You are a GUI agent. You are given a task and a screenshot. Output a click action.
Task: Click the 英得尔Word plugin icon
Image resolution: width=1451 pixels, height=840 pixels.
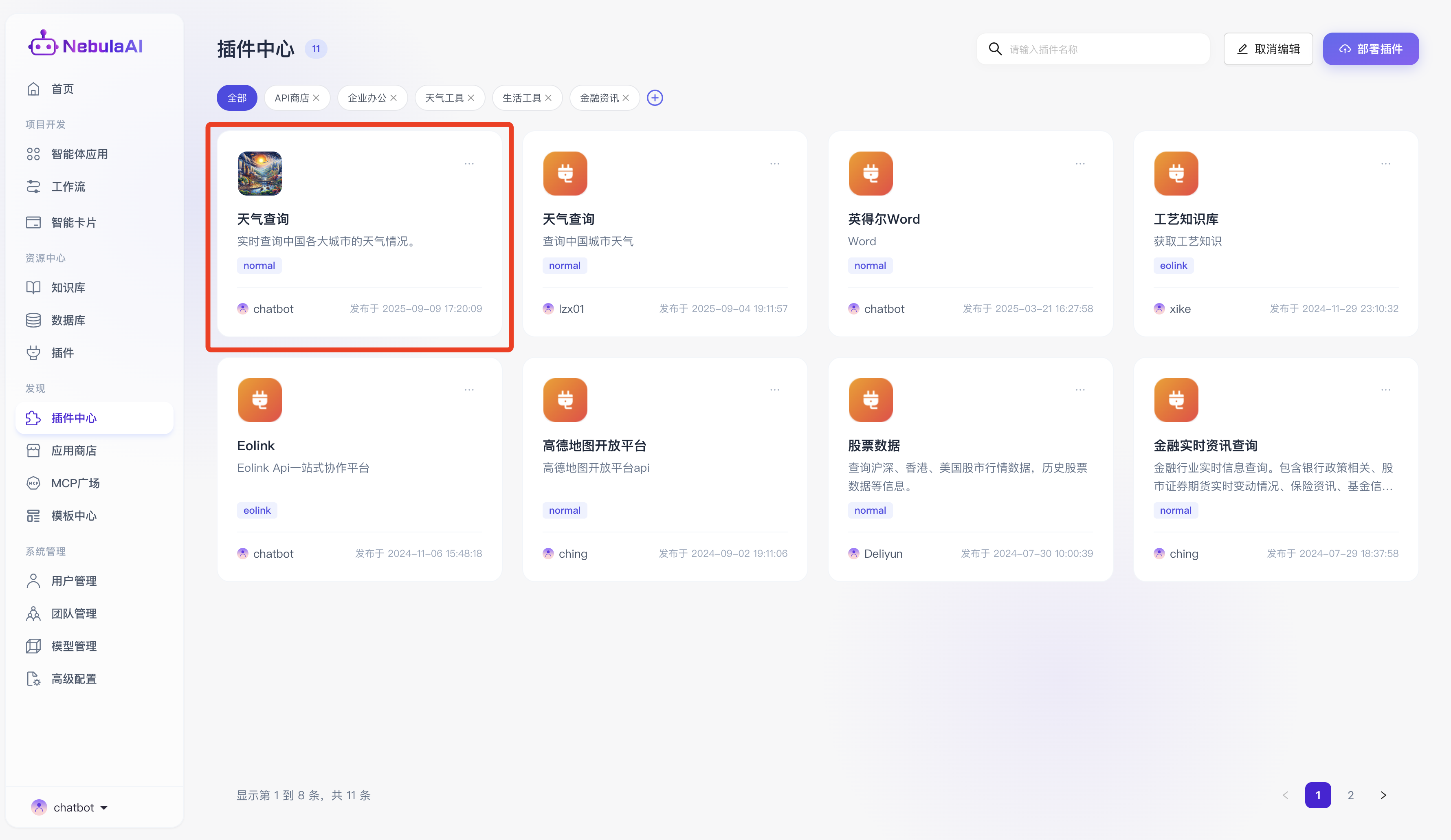(x=870, y=173)
